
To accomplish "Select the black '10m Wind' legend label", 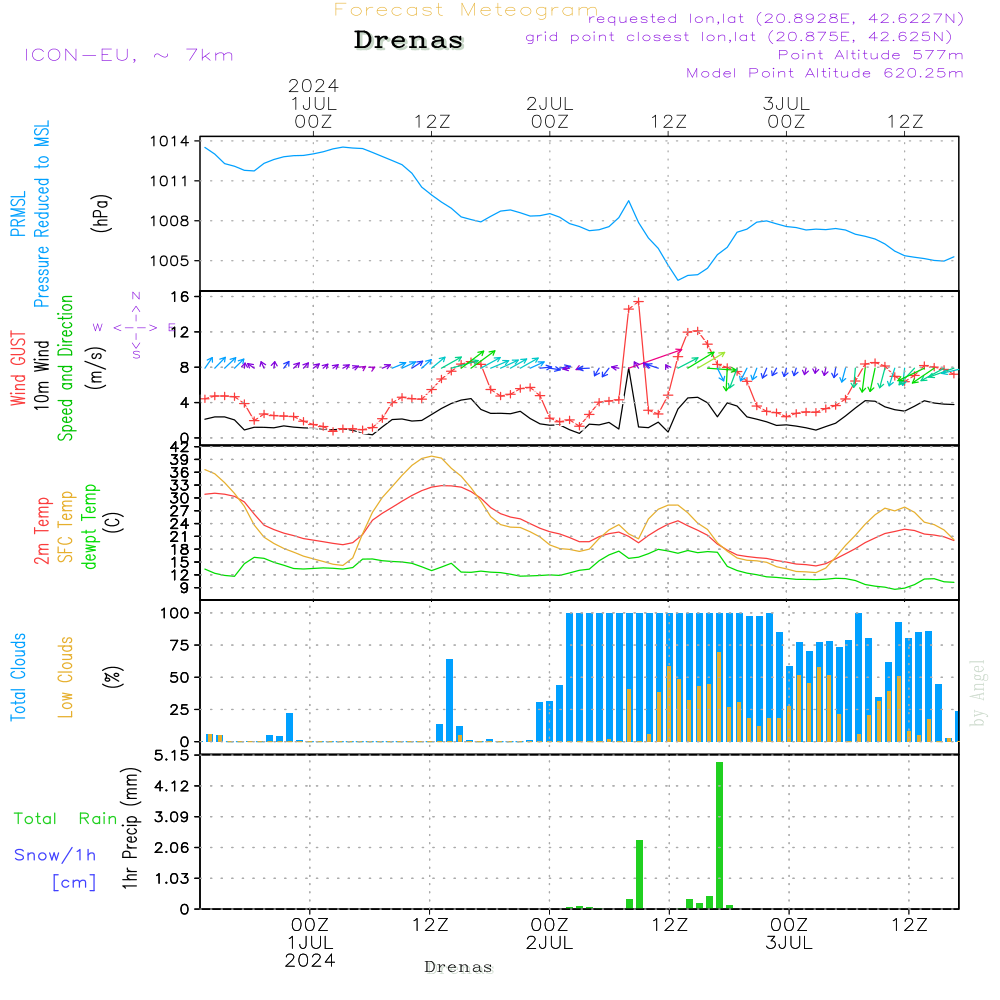I will point(41,375).
